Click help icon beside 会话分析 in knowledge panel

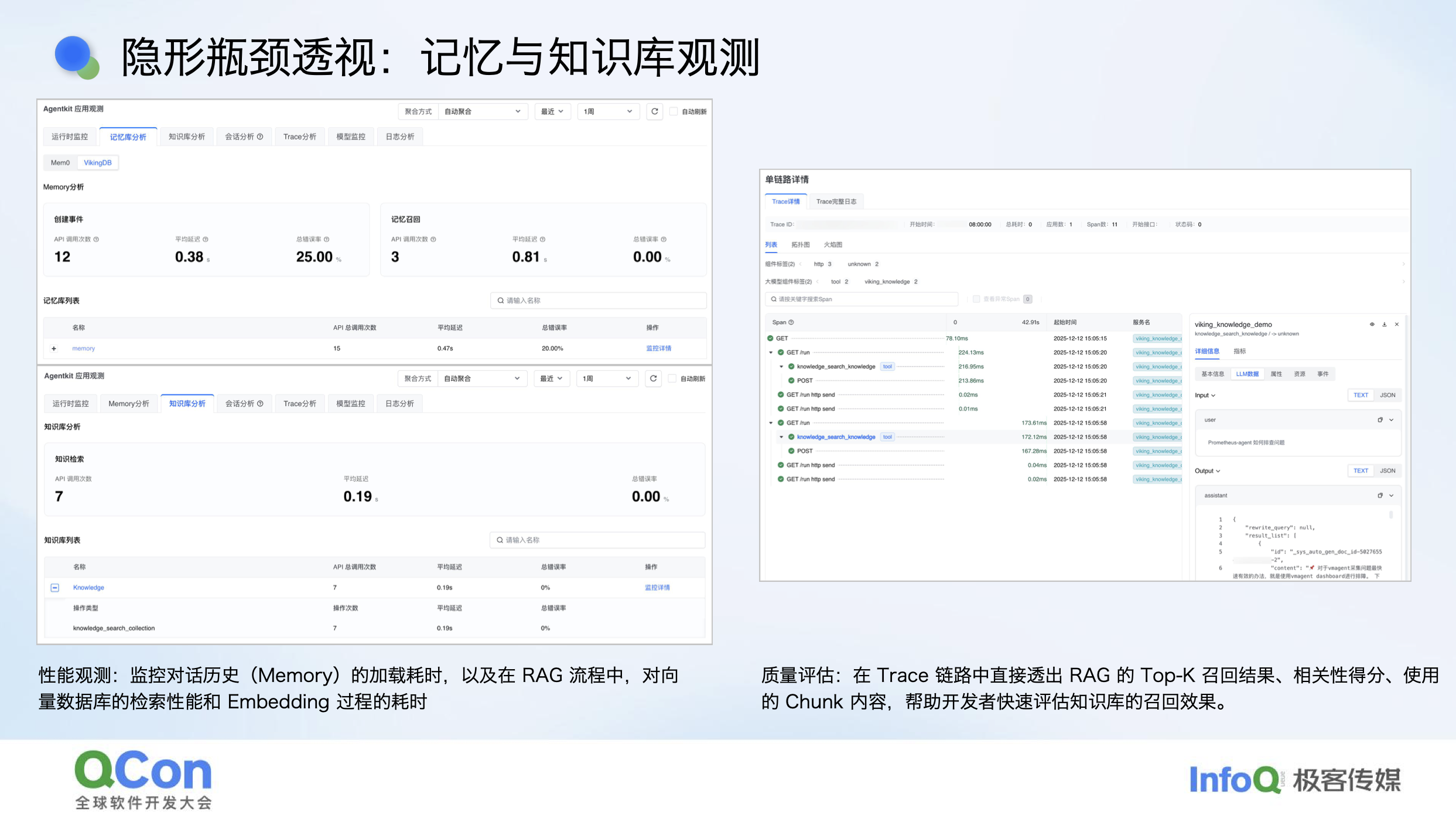click(x=260, y=404)
